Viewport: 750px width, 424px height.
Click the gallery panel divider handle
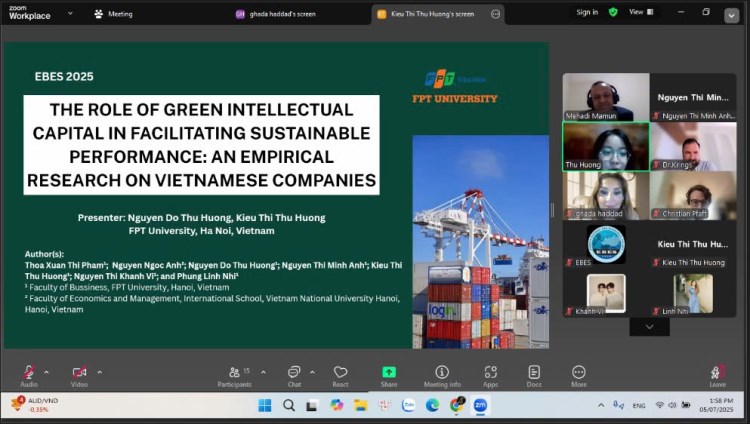pos(552,210)
